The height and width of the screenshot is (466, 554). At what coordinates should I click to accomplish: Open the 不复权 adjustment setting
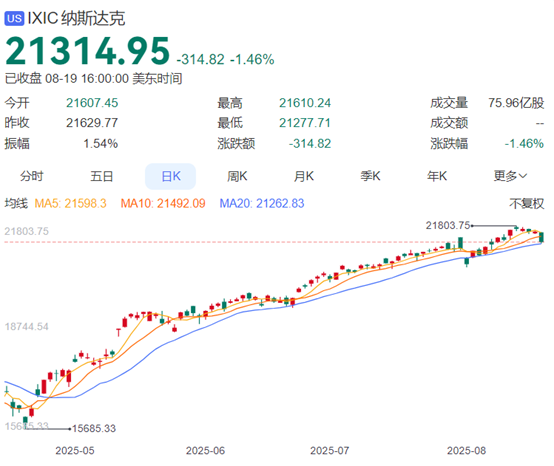(526, 203)
